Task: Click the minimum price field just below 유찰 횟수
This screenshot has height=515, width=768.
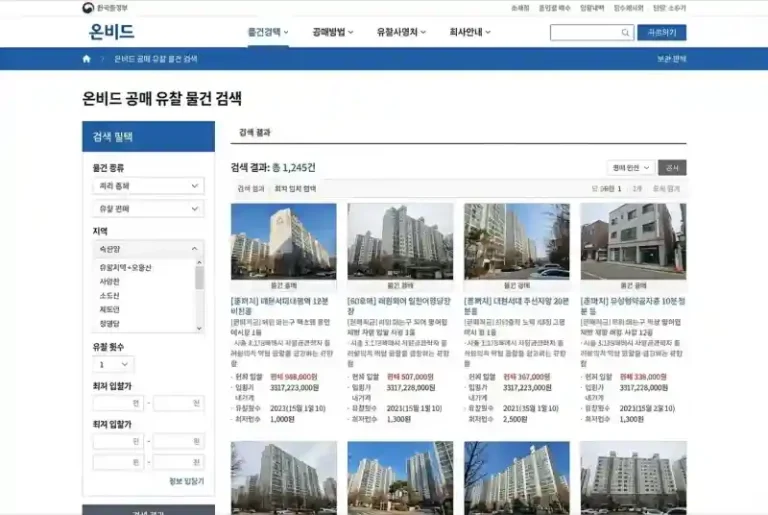Action: (118, 403)
